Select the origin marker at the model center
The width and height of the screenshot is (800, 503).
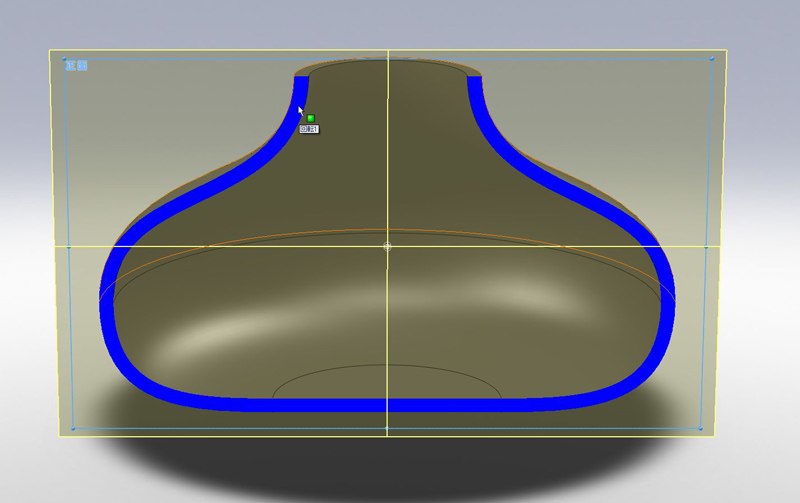point(387,246)
